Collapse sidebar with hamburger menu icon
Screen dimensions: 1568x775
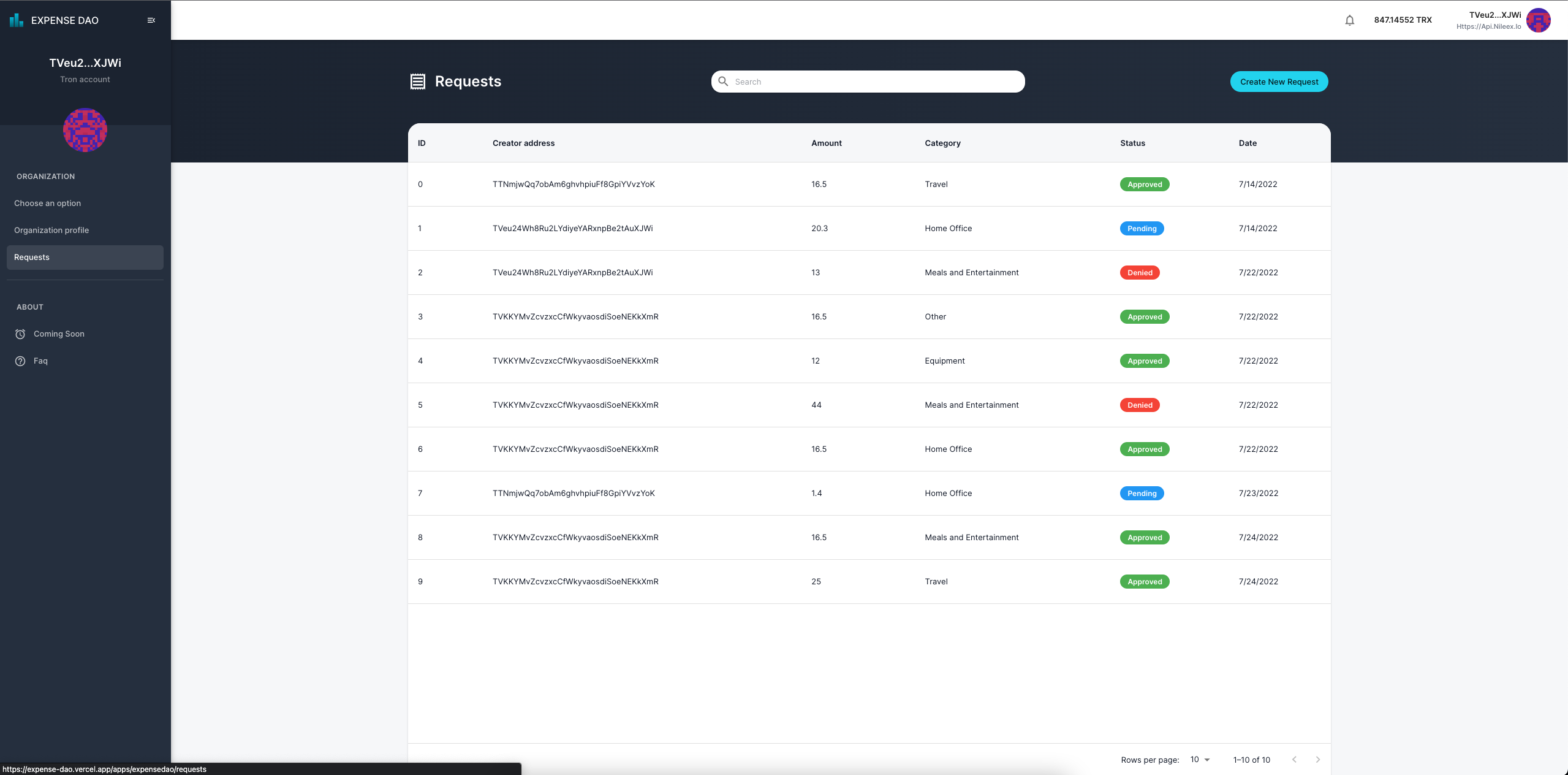[x=151, y=20]
